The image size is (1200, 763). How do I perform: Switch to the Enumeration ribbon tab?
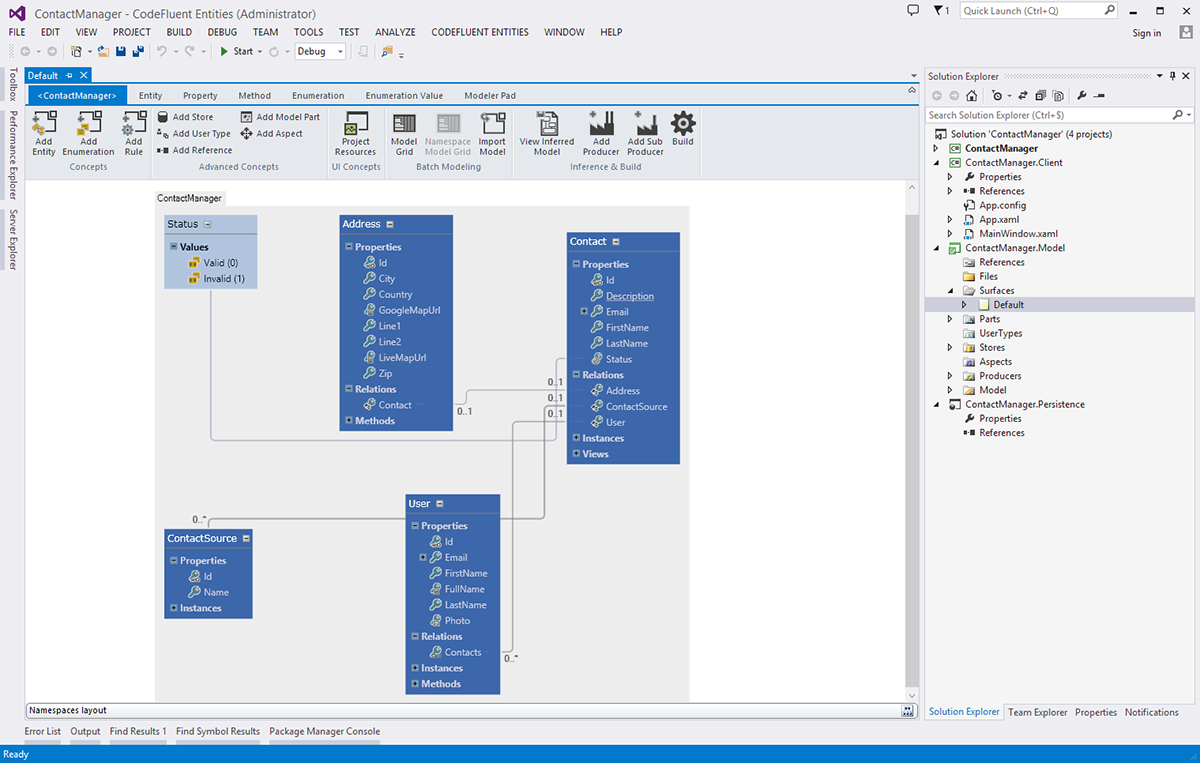[x=318, y=96]
